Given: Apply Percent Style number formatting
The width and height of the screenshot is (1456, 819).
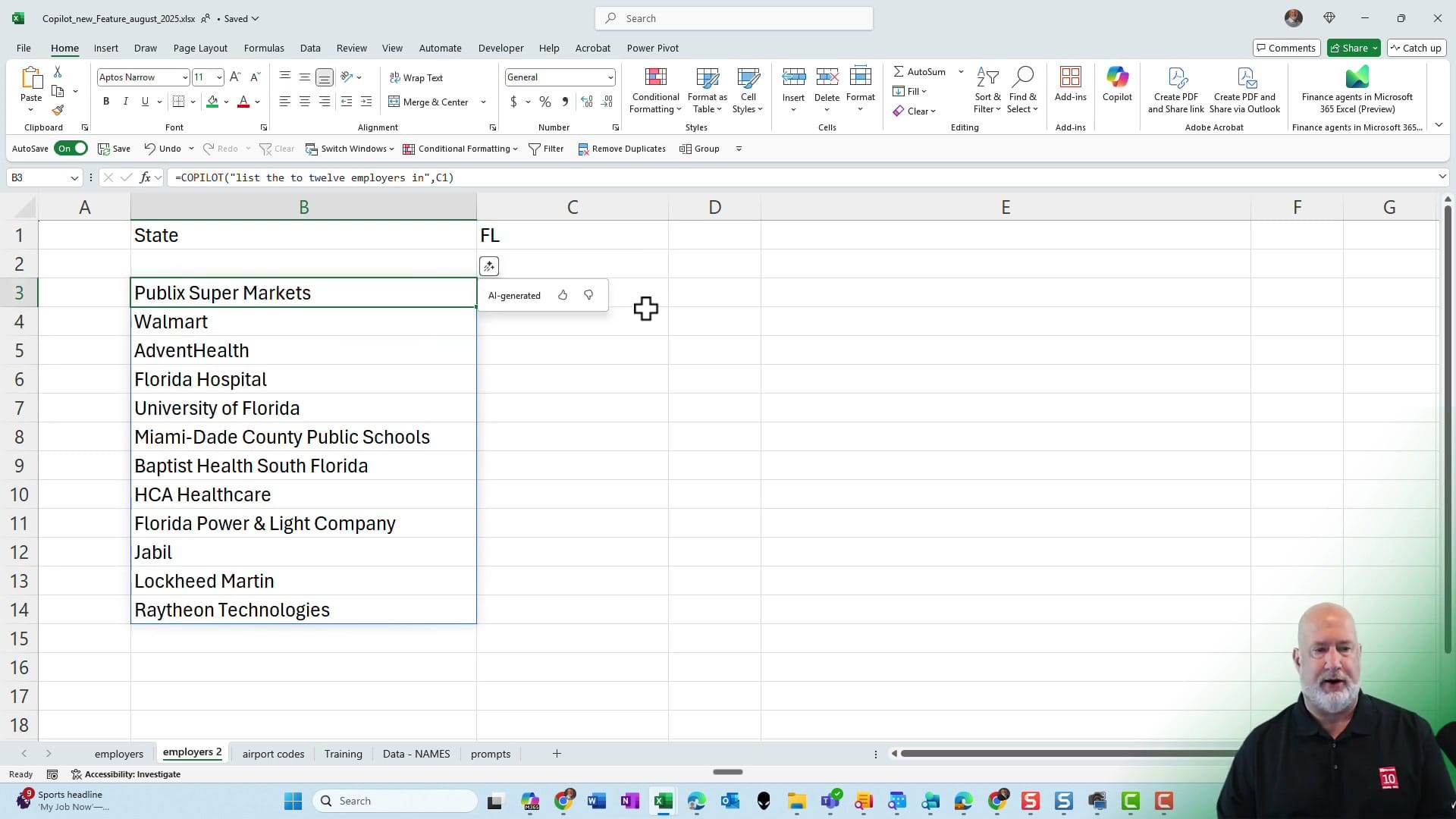Looking at the screenshot, I should [x=544, y=101].
